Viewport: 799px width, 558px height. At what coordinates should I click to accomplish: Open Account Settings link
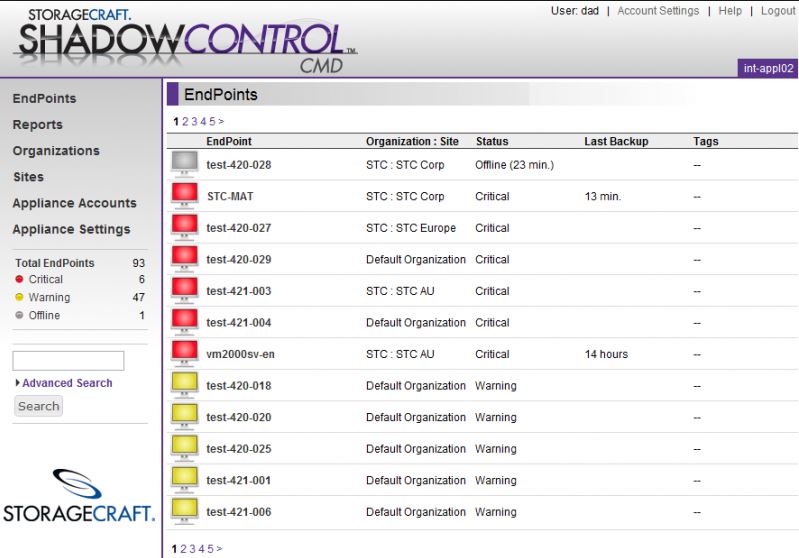click(658, 11)
